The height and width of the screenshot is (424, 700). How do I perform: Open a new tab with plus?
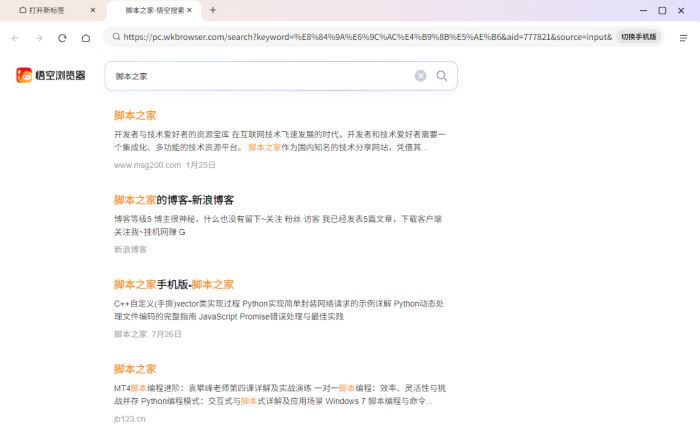[212, 10]
